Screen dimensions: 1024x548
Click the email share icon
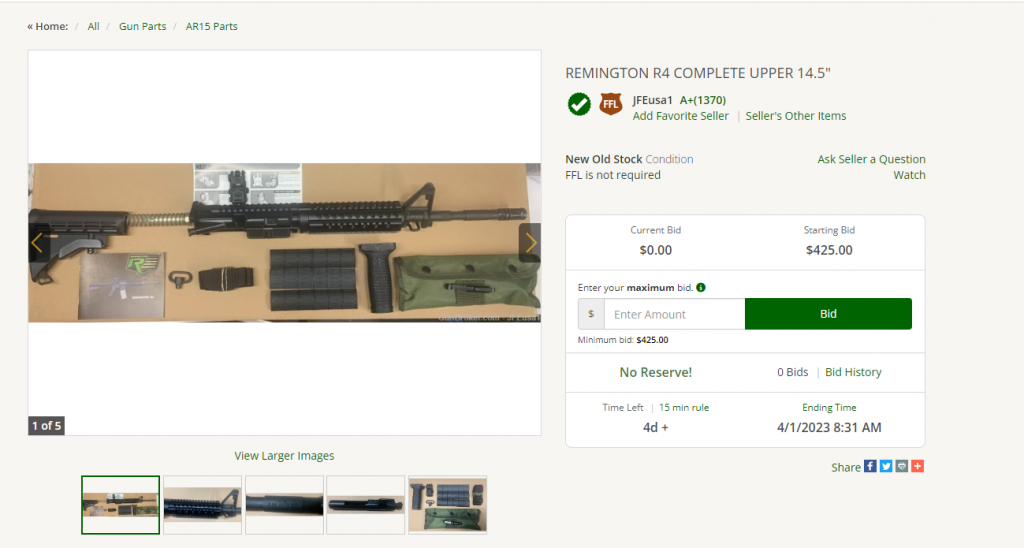(902, 466)
